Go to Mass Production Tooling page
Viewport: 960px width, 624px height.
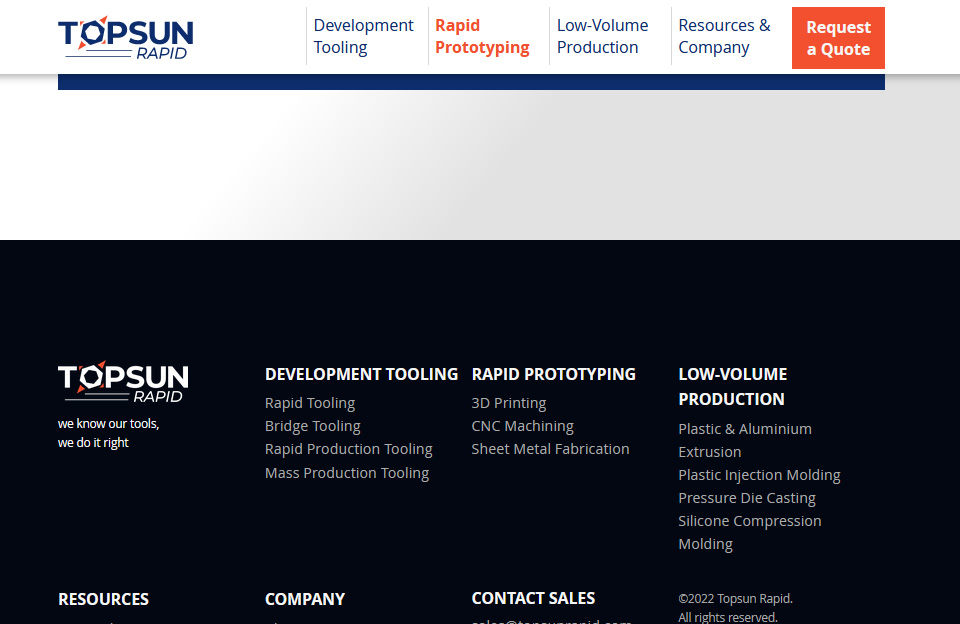pos(347,473)
